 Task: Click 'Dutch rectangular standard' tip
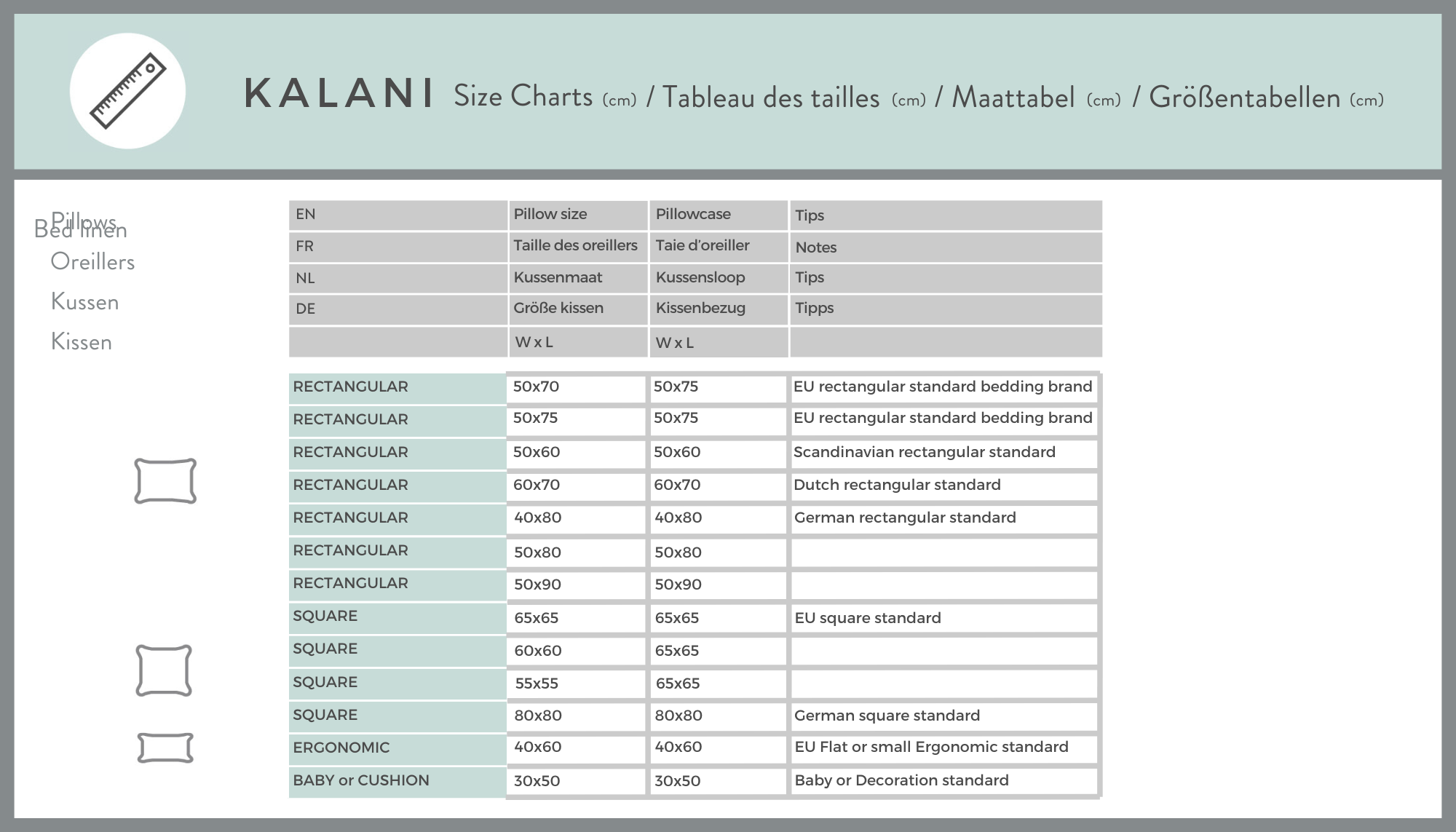(943, 486)
